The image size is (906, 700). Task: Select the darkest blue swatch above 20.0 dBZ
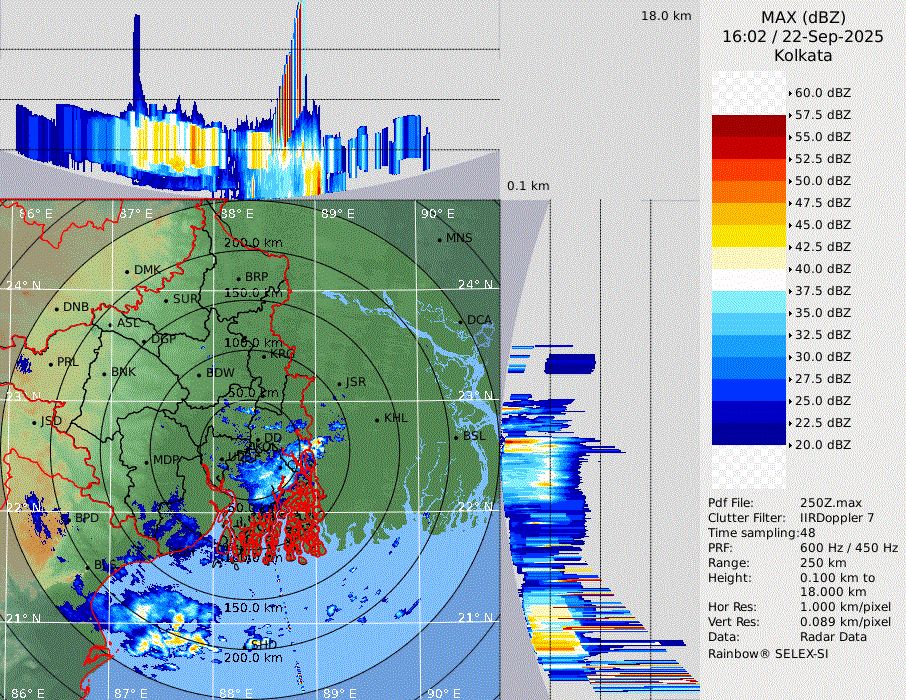click(749, 433)
